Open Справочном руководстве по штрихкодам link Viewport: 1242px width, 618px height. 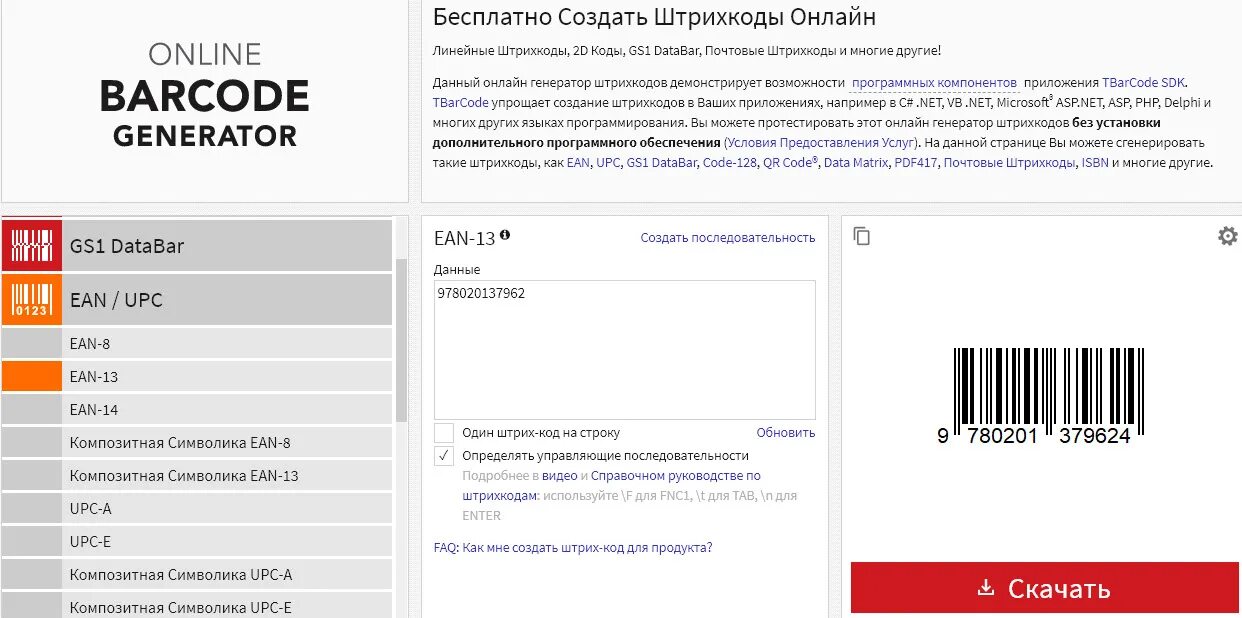point(611,486)
